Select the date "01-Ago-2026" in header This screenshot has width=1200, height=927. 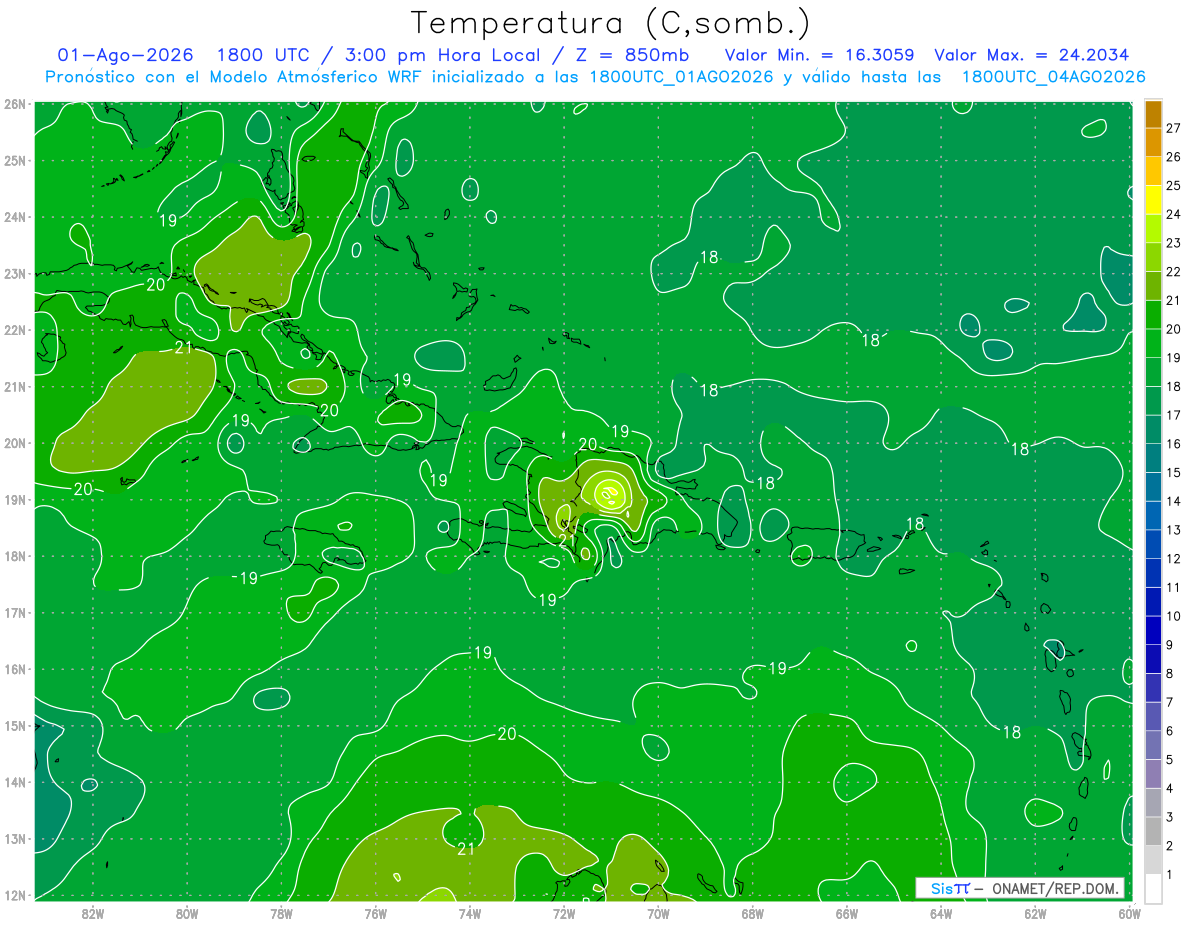(x=125, y=55)
